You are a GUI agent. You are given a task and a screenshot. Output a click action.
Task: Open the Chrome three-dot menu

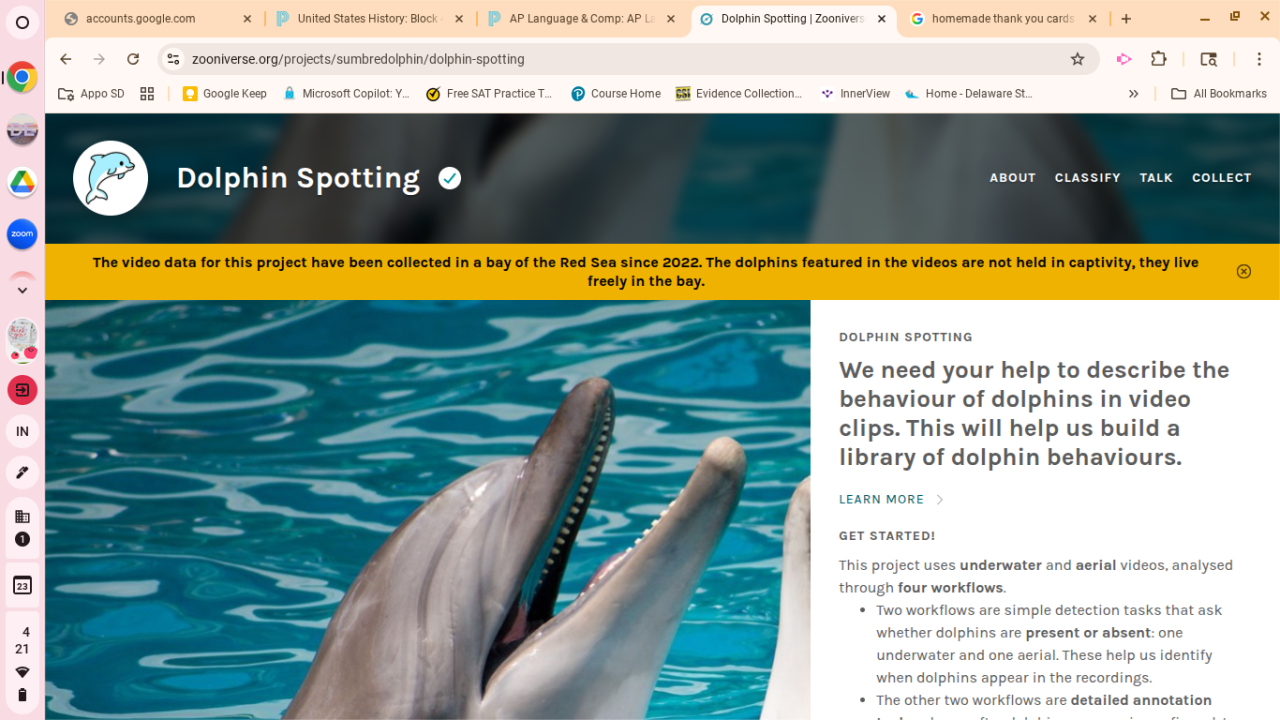pyautogui.click(x=1259, y=59)
